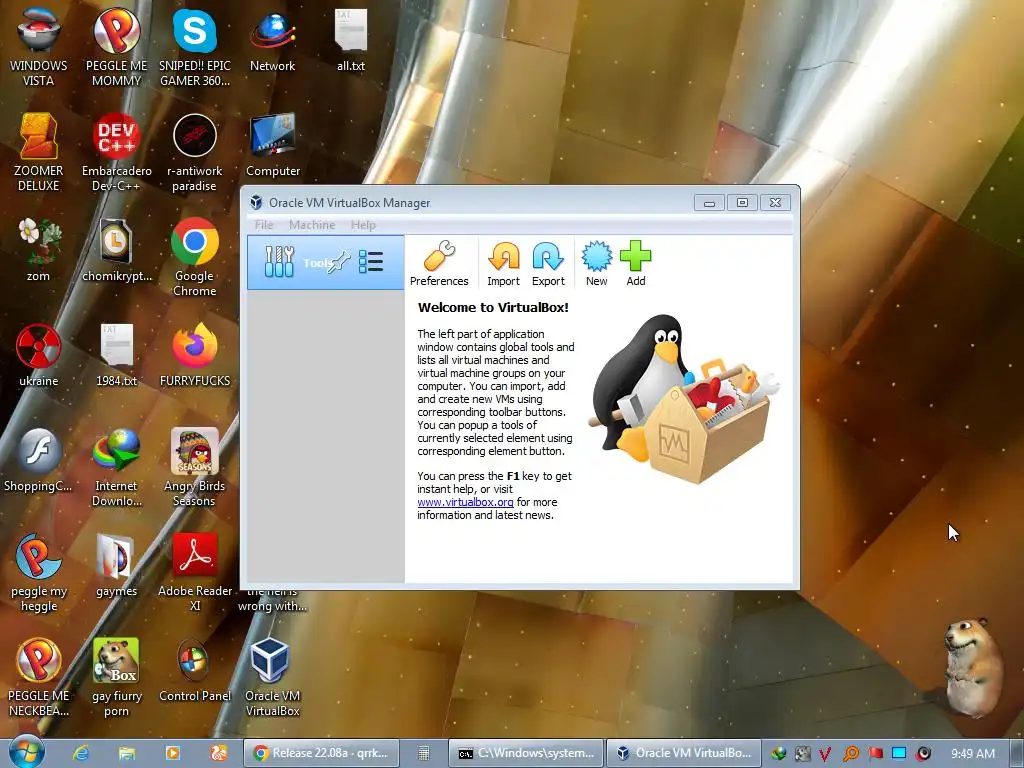Select the zom flower icon
Screen dimensions: 1024x768
39,250
